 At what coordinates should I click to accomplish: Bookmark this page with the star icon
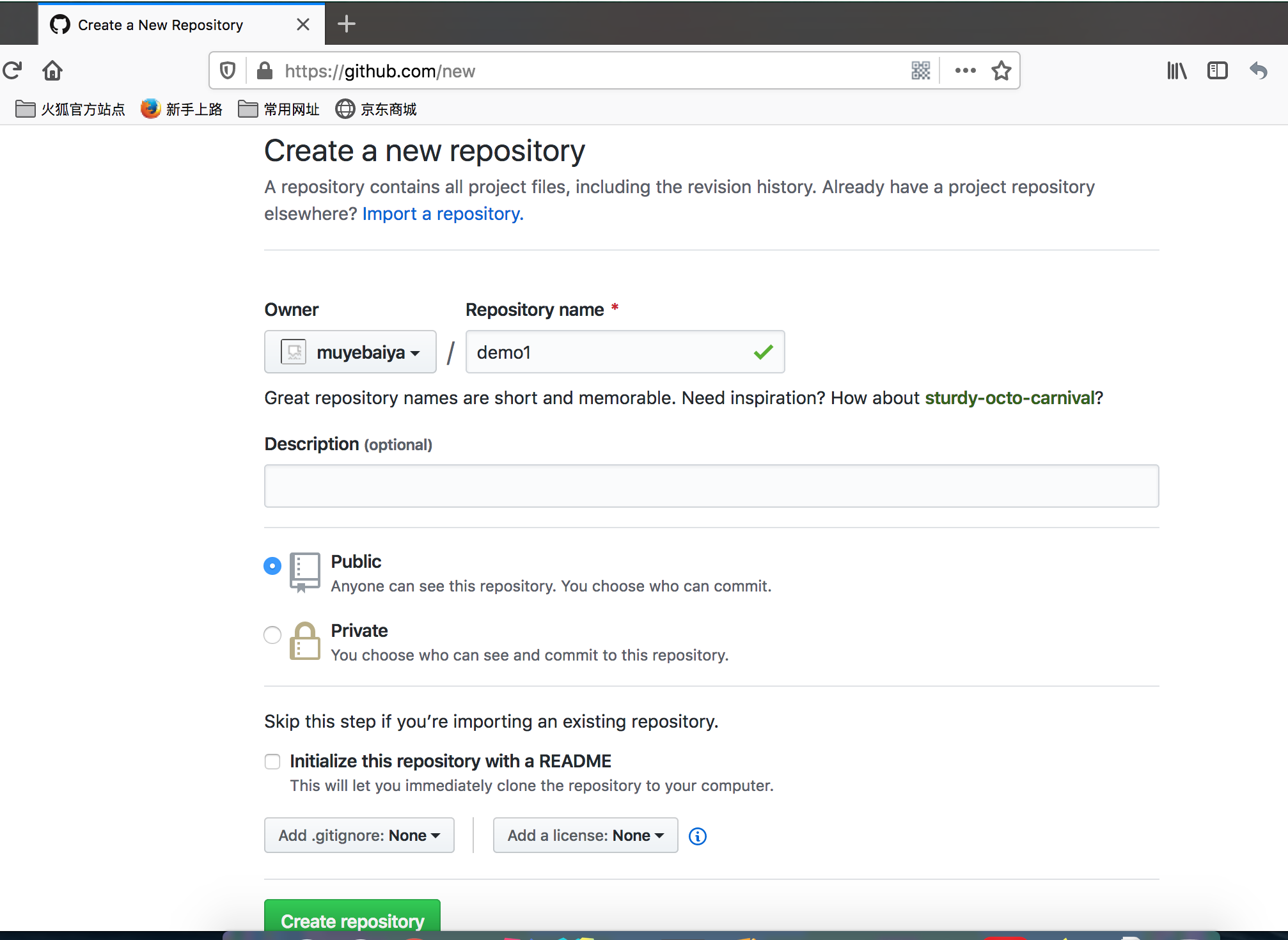[1001, 70]
